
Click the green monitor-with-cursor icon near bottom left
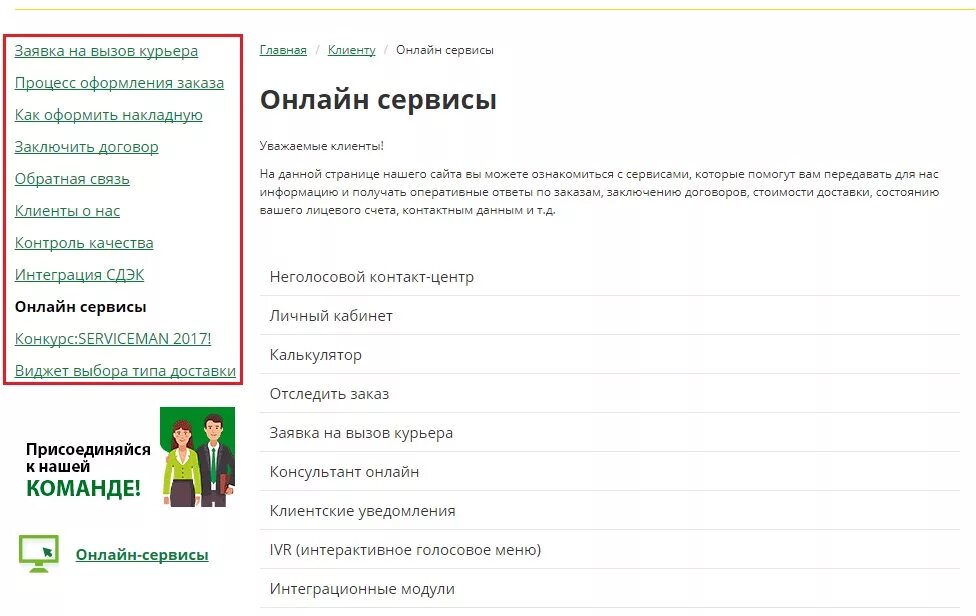tap(40, 553)
